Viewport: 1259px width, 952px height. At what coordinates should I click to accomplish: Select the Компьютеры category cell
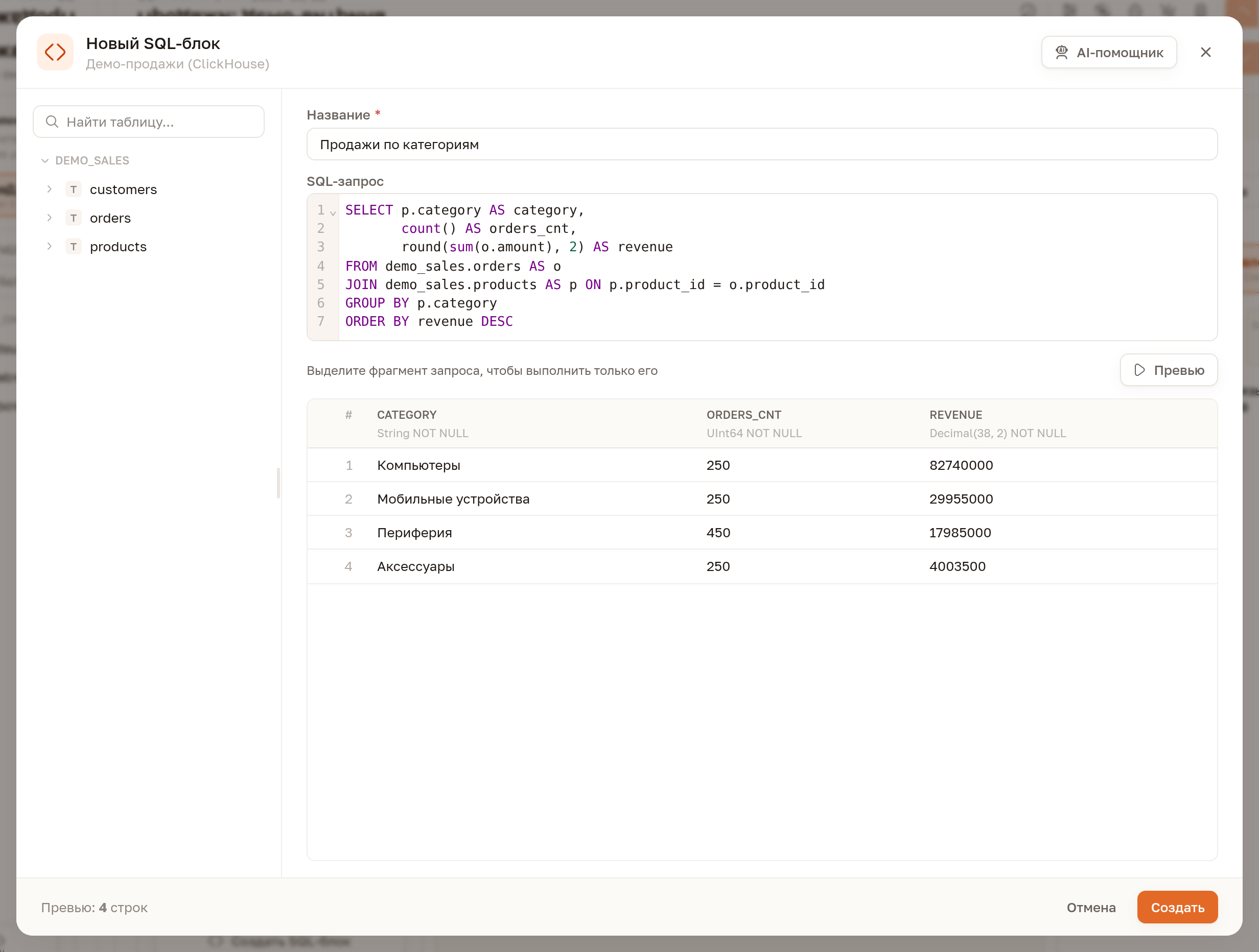point(419,465)
